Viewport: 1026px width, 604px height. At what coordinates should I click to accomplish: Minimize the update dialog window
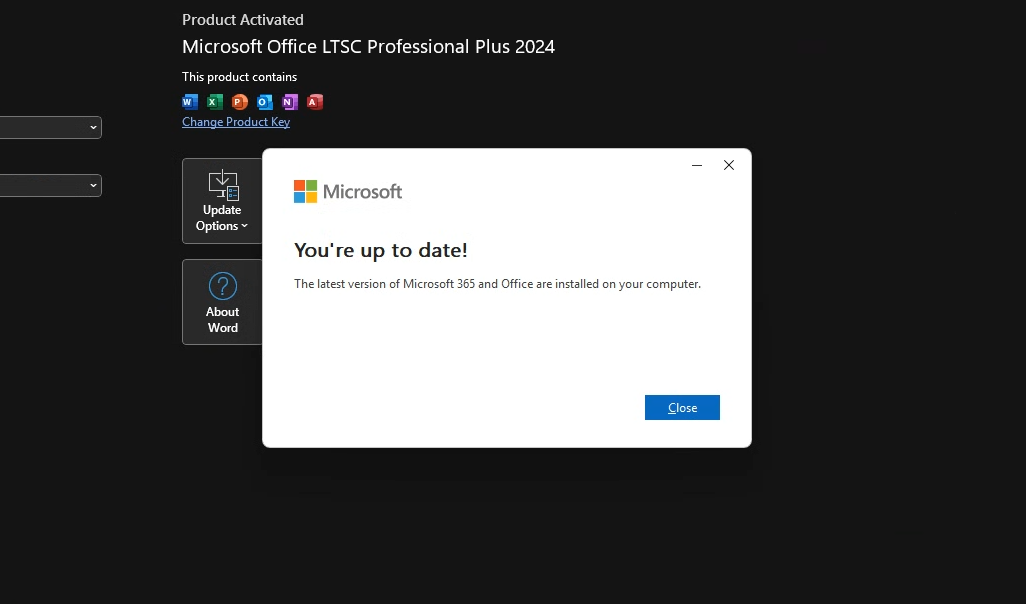click(697, 165)
